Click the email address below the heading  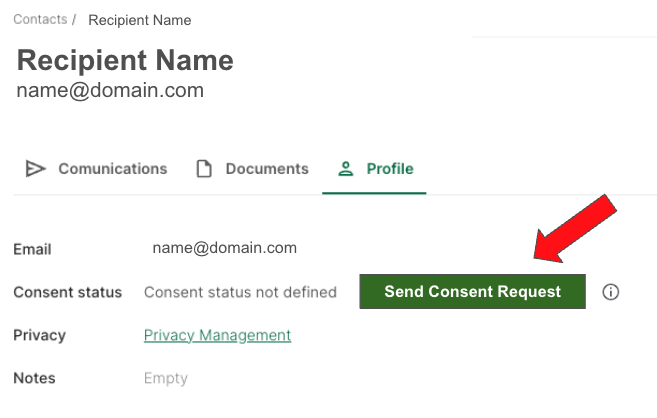pos(110,91)
